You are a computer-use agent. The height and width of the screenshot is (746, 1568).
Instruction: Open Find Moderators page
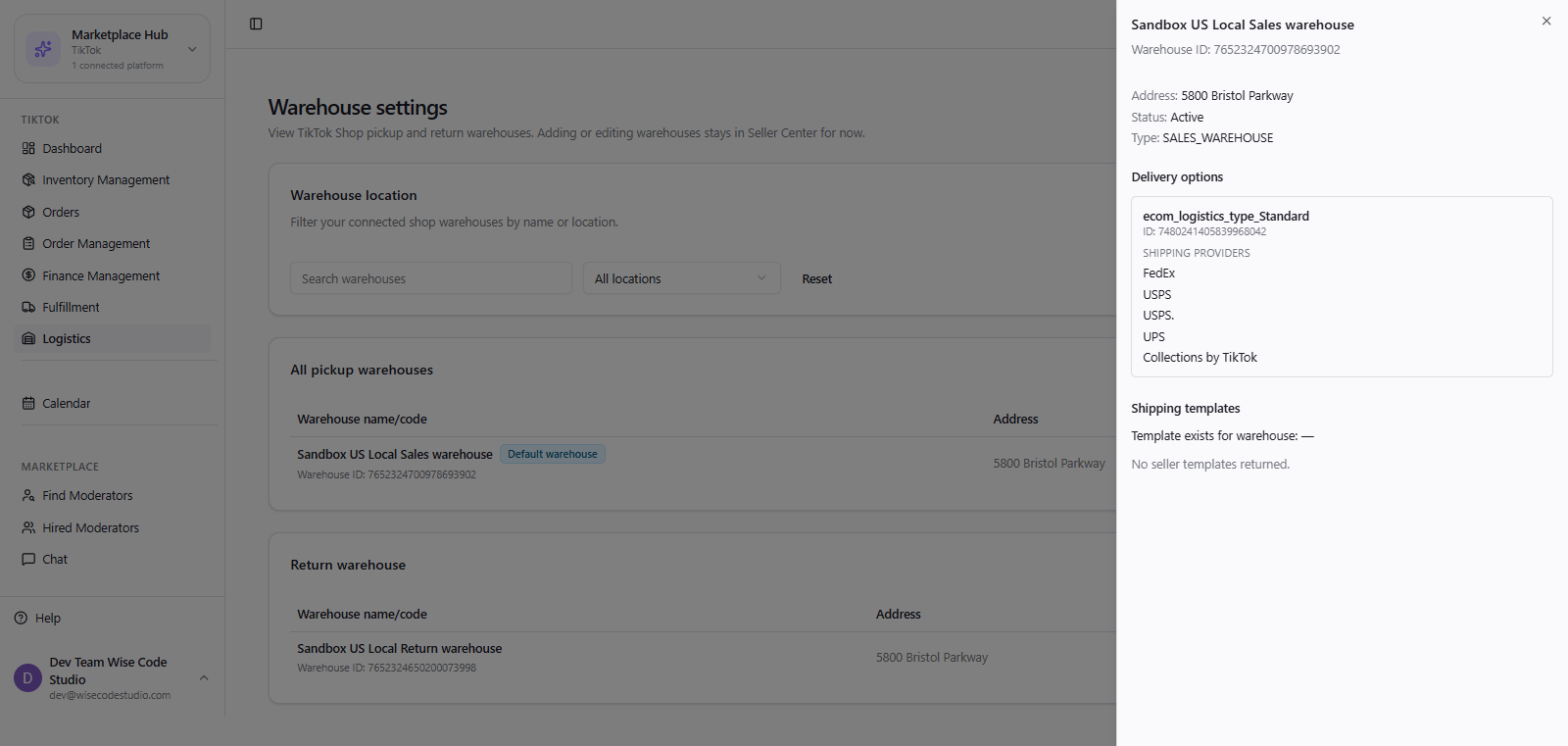pos(113,496)
